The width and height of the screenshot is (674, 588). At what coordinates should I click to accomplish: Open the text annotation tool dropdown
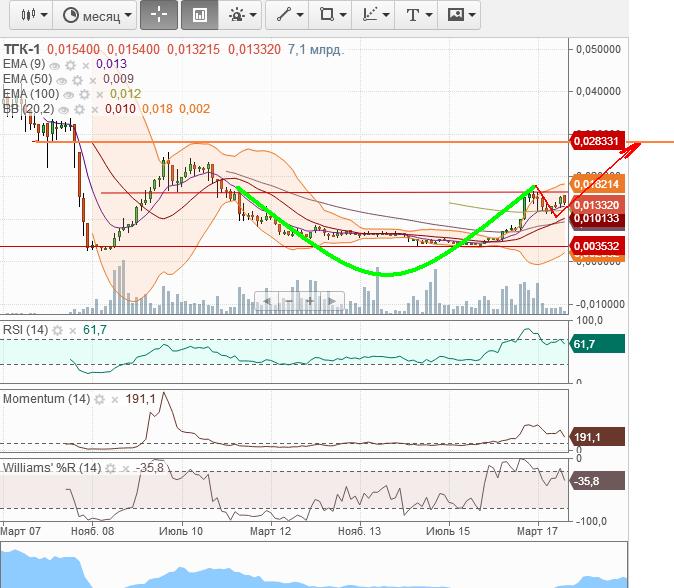click(x=417, y=15)
